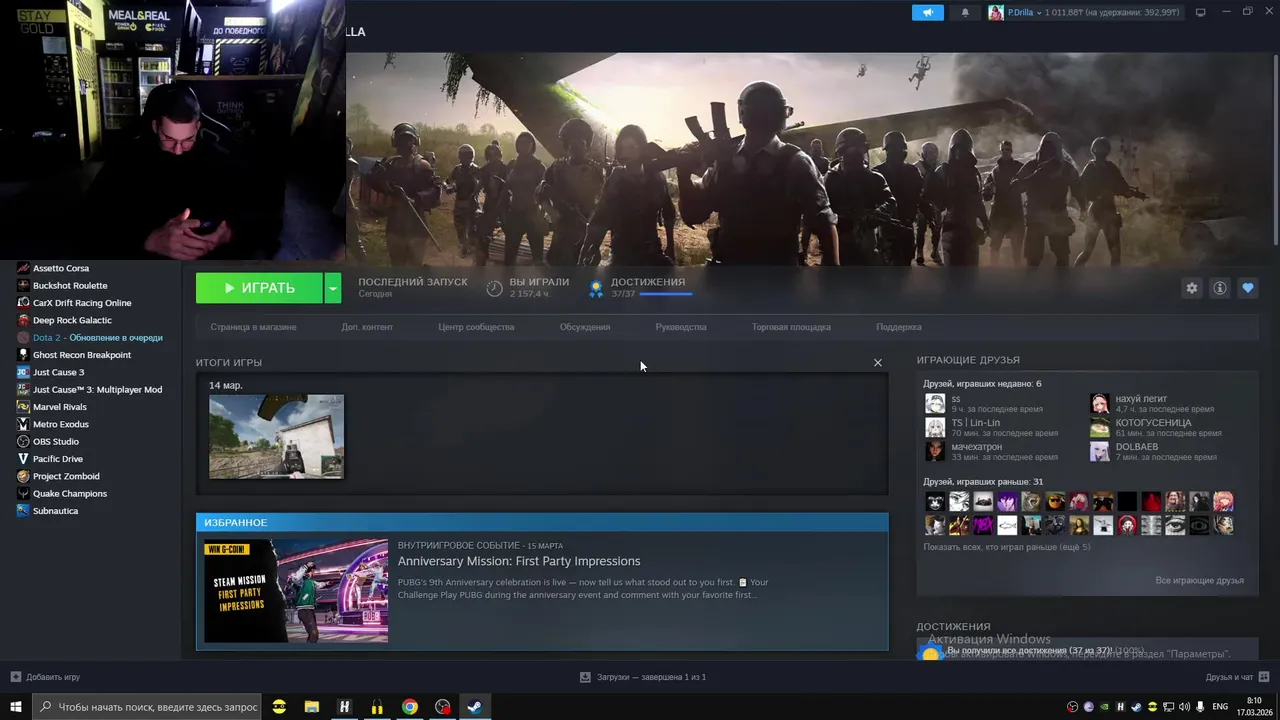Click the achievements 37/37 progress bar
Screen dimensions: 1280x720
(665, 294)
